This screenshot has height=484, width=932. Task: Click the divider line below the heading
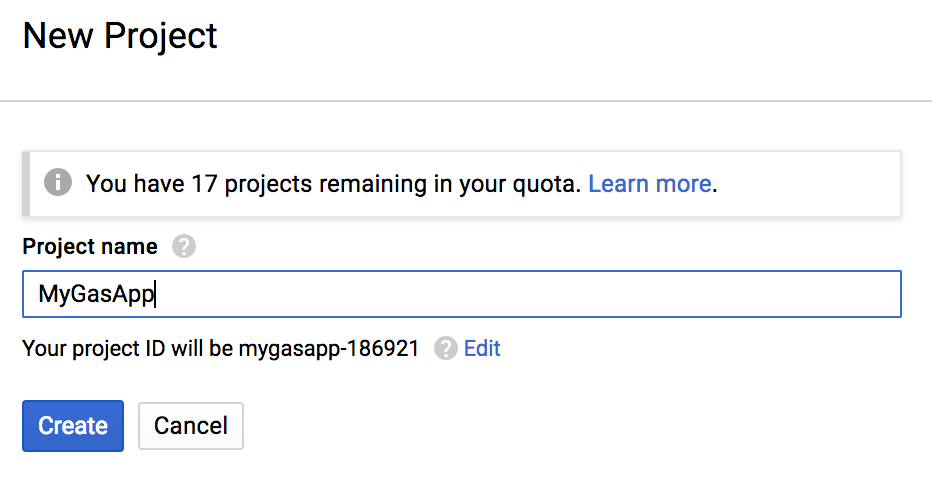[466, 101]
